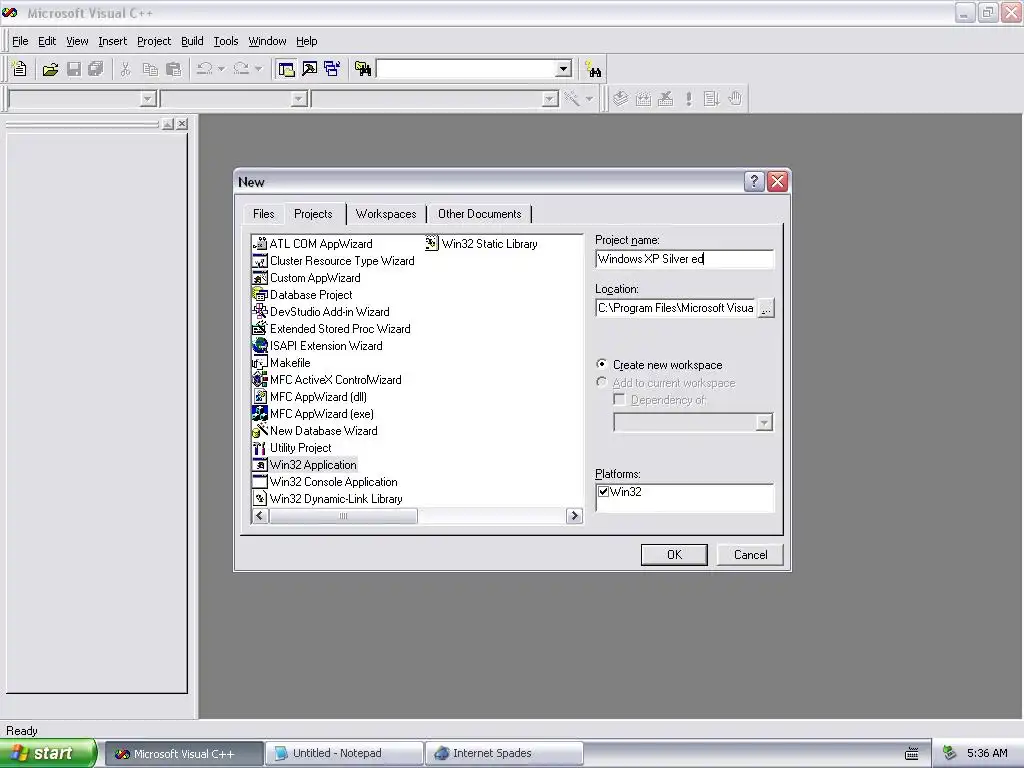The width and height of the screenshot is (1024, 768).
Task: Click the Search binoculars icon
Action: pos(593,69)
